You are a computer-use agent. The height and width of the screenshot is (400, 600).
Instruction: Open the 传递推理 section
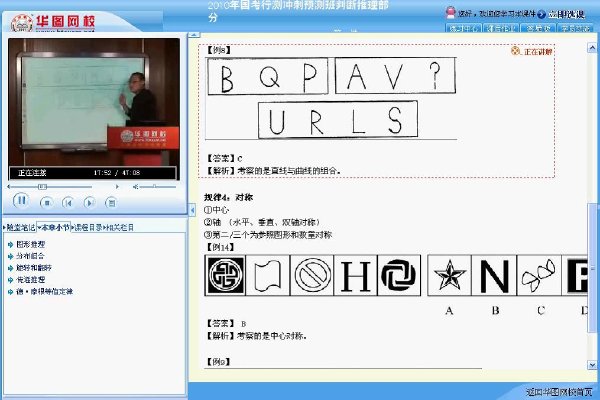click(x=31, y=280)
